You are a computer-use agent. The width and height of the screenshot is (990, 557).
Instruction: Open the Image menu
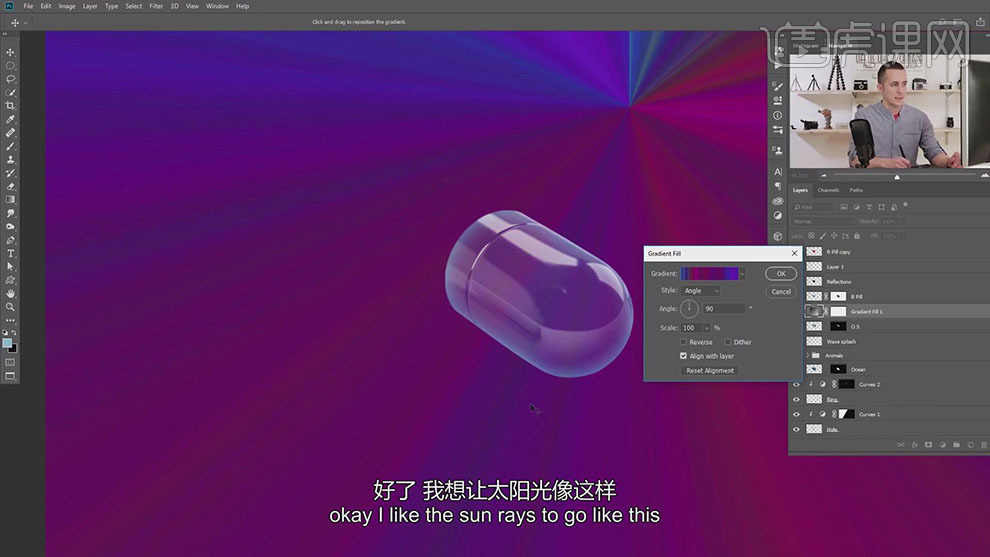pos(67,6)
